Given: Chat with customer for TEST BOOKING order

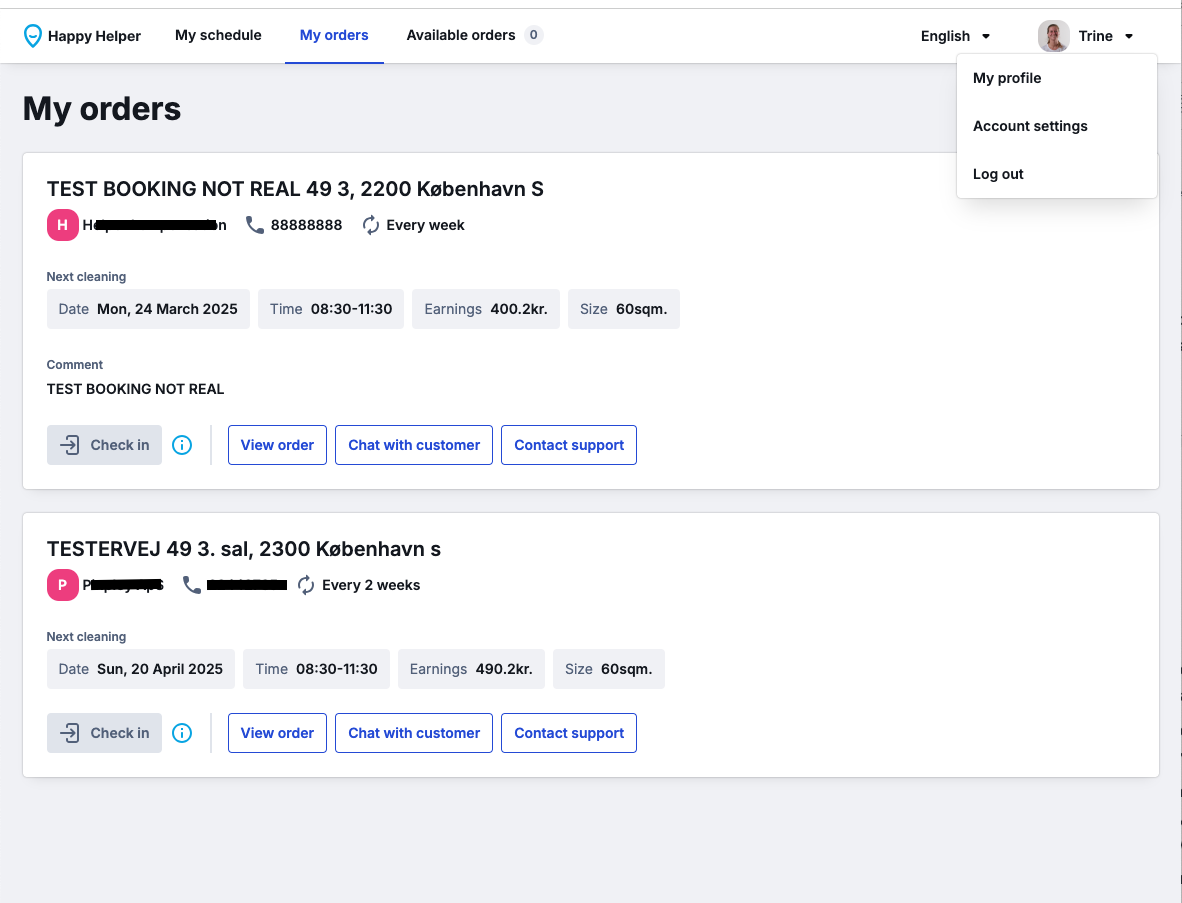Looking at the screenshot, I should point(414,445).
